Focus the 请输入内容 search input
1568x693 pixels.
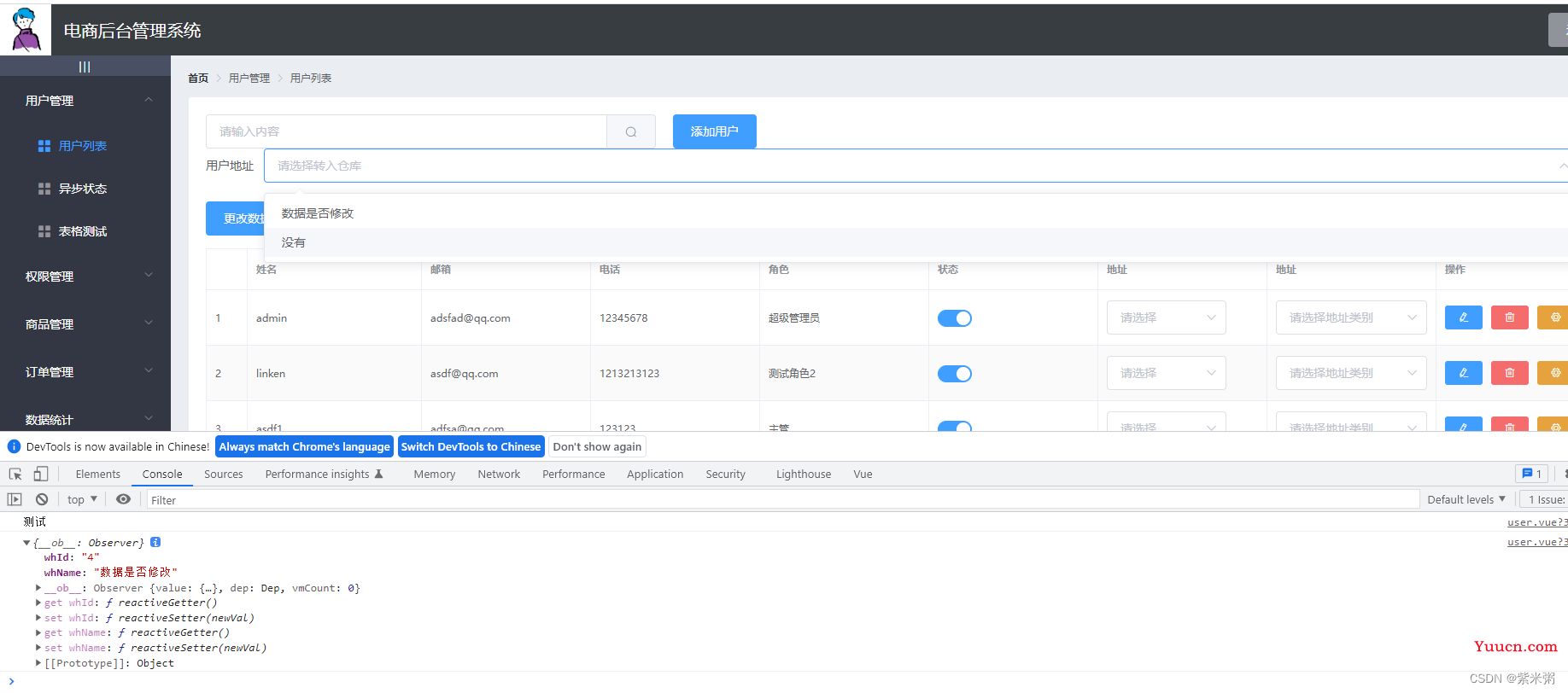(x=407, y=131)
